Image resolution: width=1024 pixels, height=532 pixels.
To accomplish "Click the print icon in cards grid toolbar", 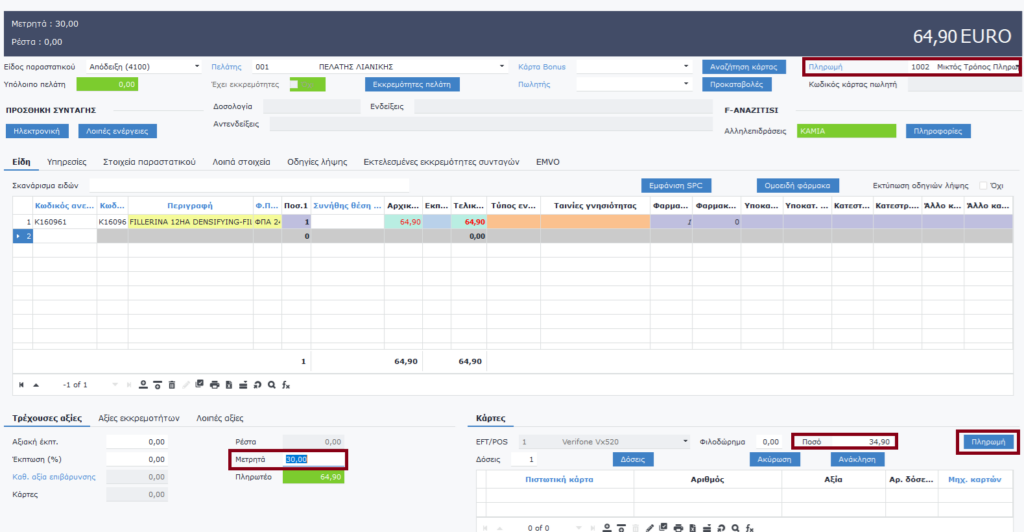I will [x=679, y=526].
